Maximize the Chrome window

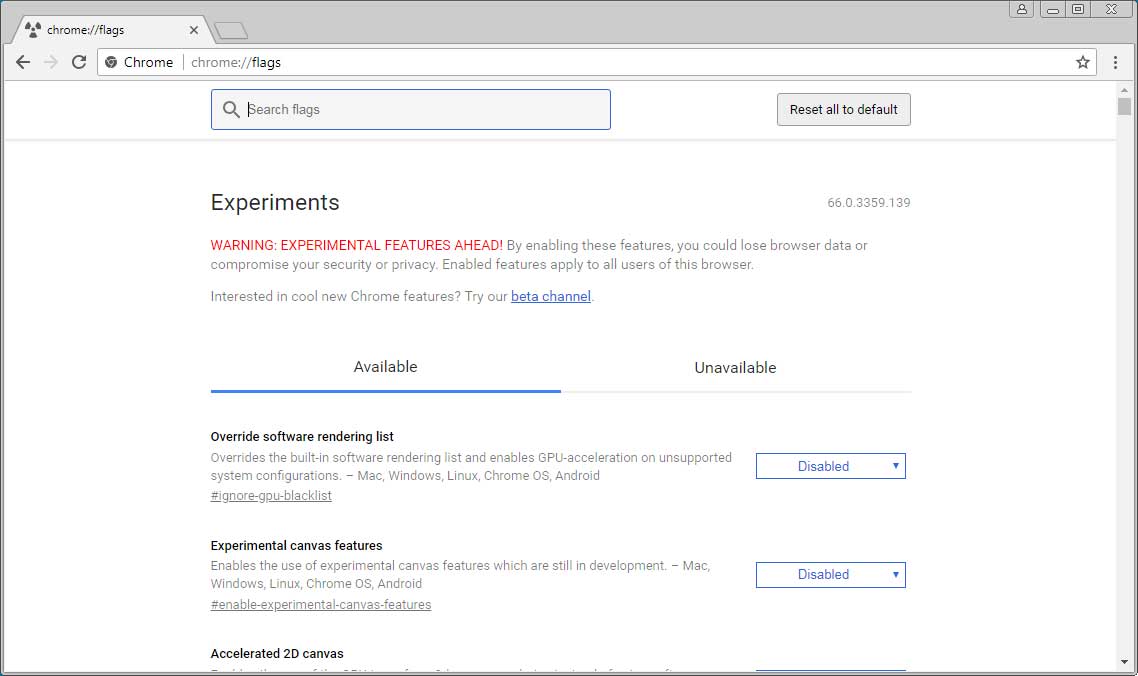point(1078,9)
